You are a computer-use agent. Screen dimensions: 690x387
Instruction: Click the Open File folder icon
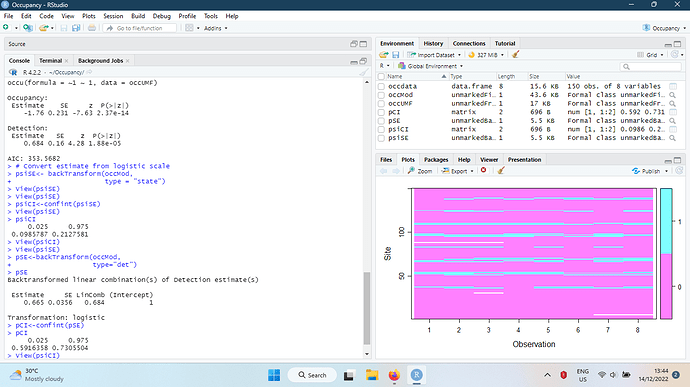(x=43, y=28)
